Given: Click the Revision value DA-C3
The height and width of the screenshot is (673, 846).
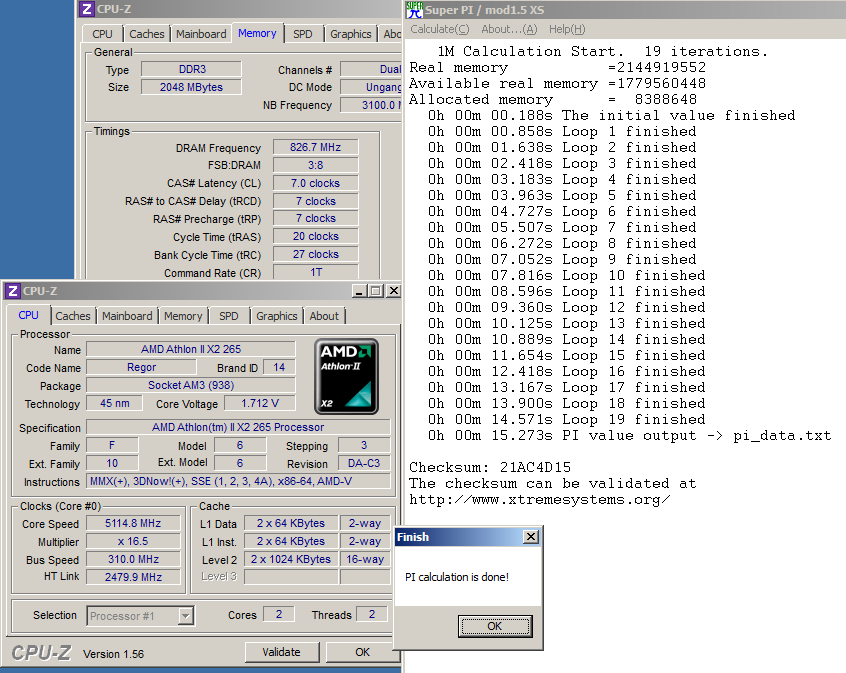Looking at the screenshot, I should pyautogui.click(x=364, y=463).
